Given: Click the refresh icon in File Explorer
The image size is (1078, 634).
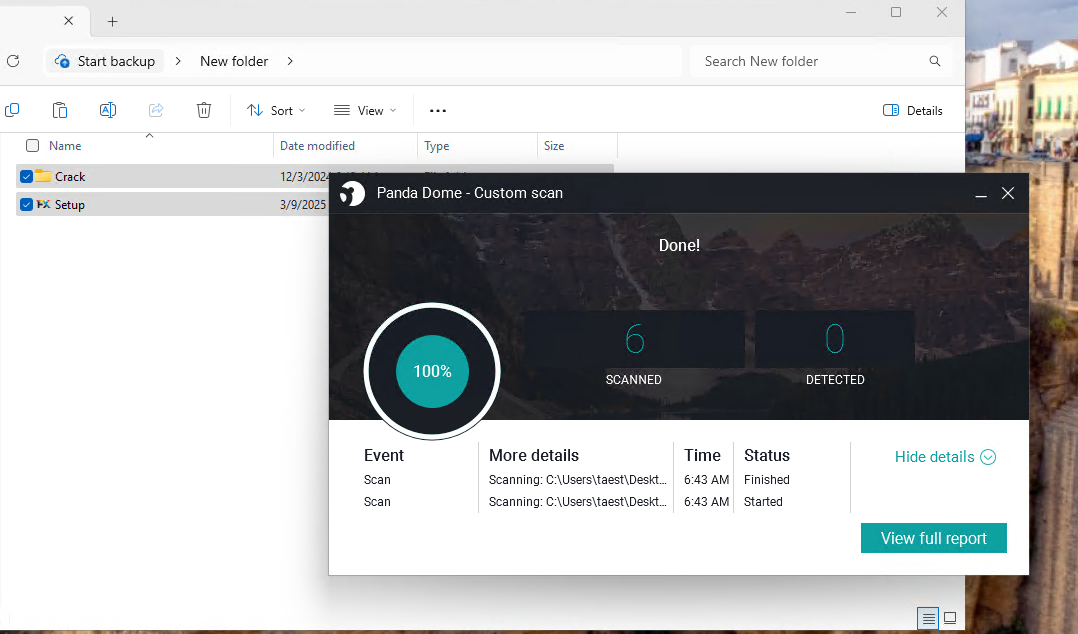Looking at the screenshot, I should click(x=13, y=61).
